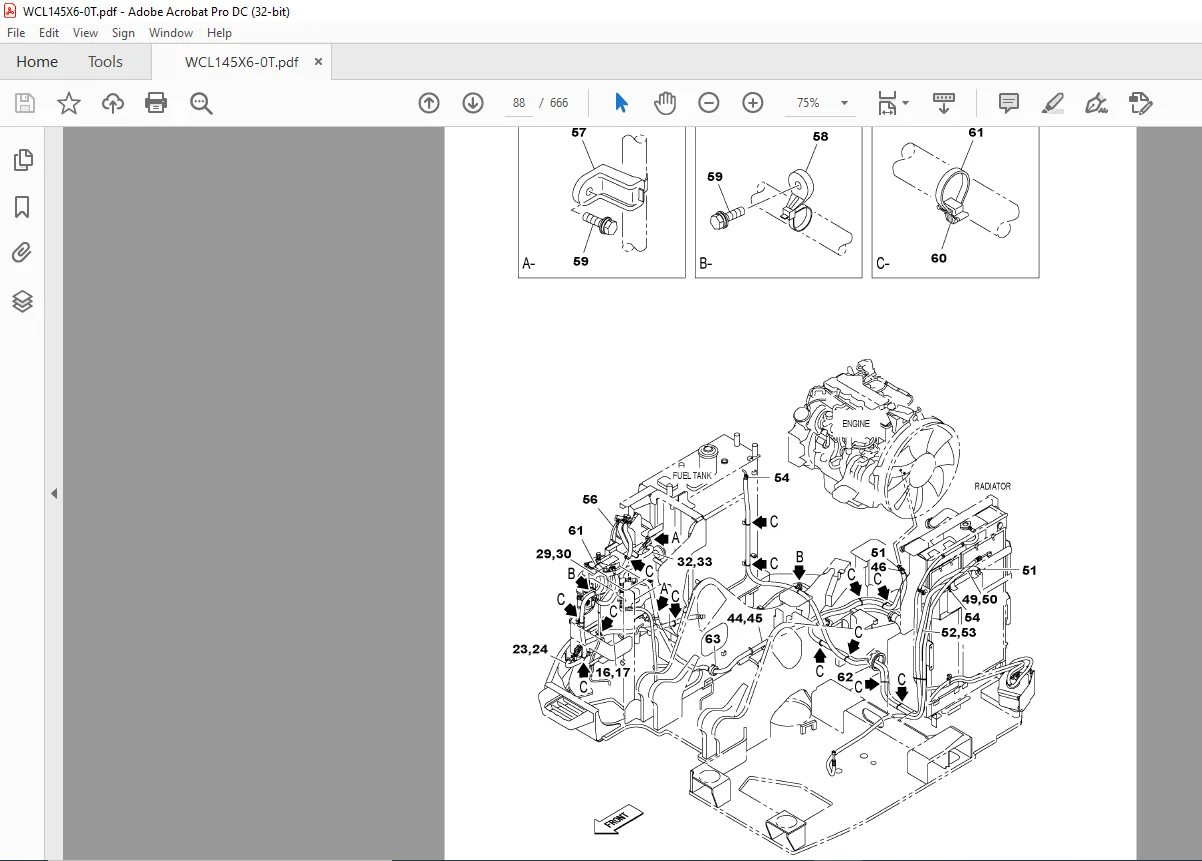Click part number 56 in the diagram
This screenshot has height=861, width=1202.
(x=590, y=500)
